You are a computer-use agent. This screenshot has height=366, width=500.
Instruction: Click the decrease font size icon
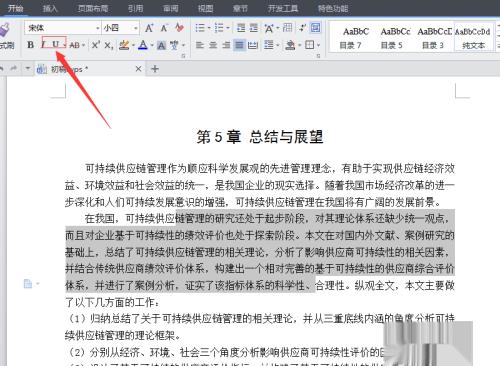coord(164,28)
